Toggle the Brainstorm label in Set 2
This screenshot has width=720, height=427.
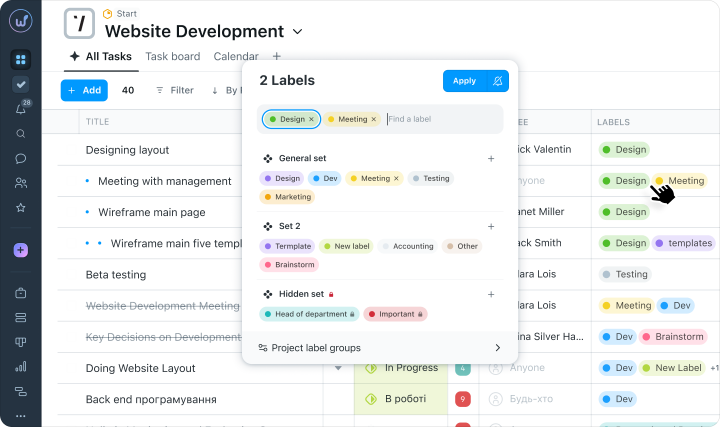tap(289, 264)
